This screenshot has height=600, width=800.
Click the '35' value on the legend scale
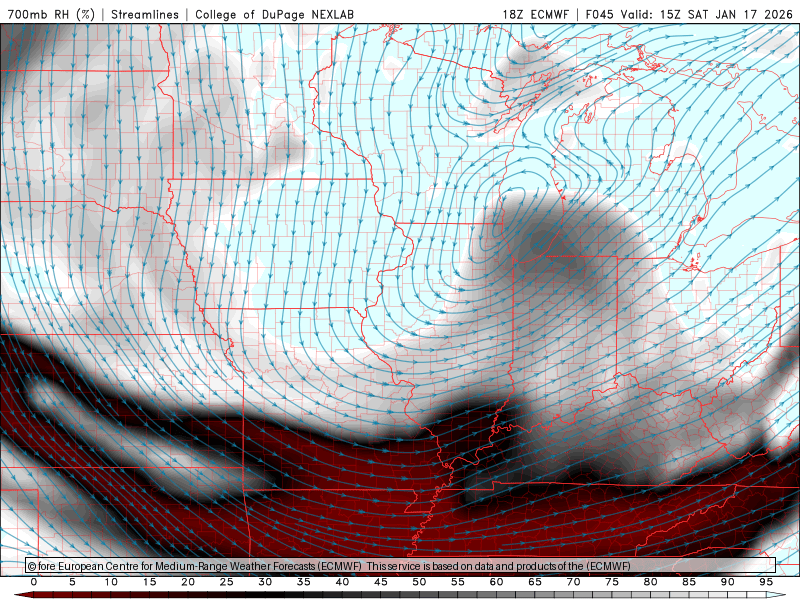(304, 582)
